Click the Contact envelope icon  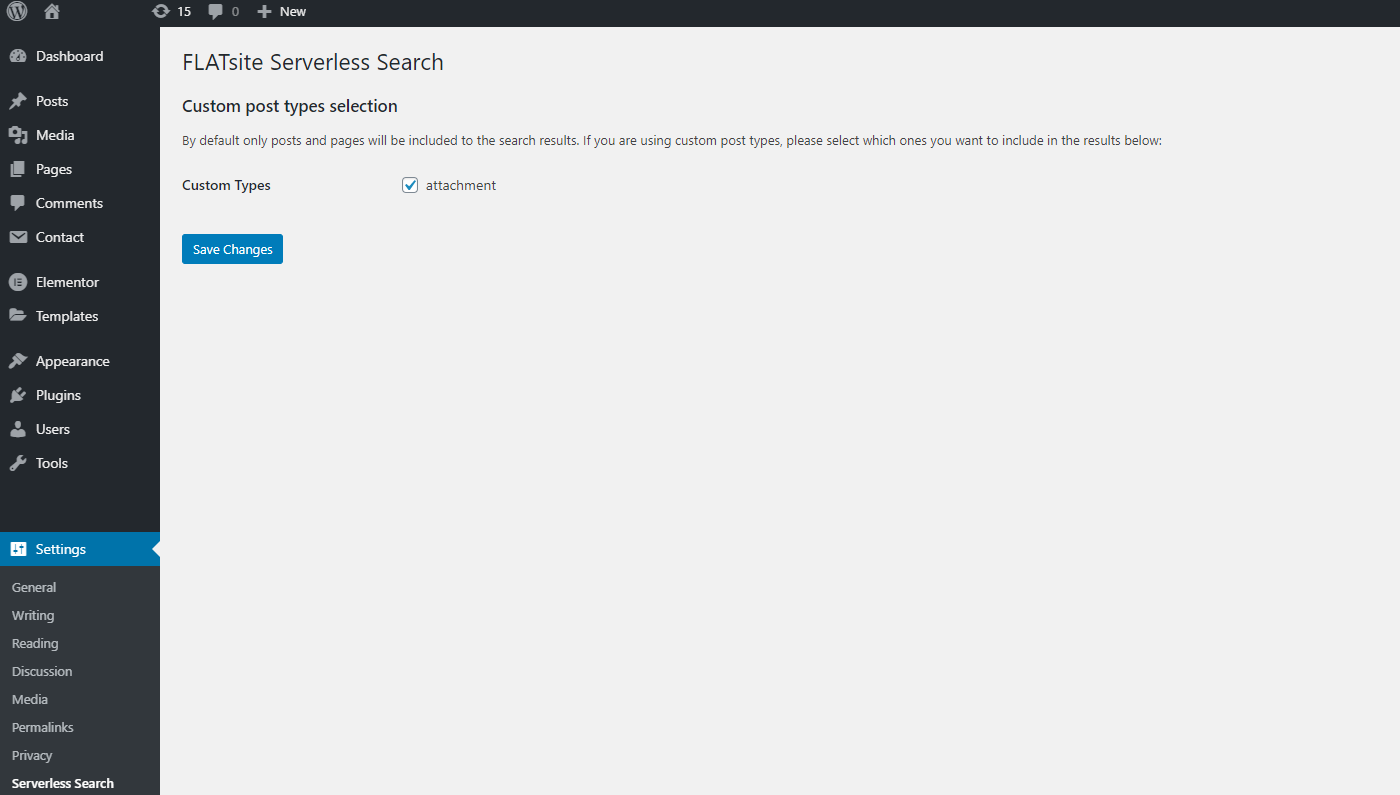click(x=18, y=237)
